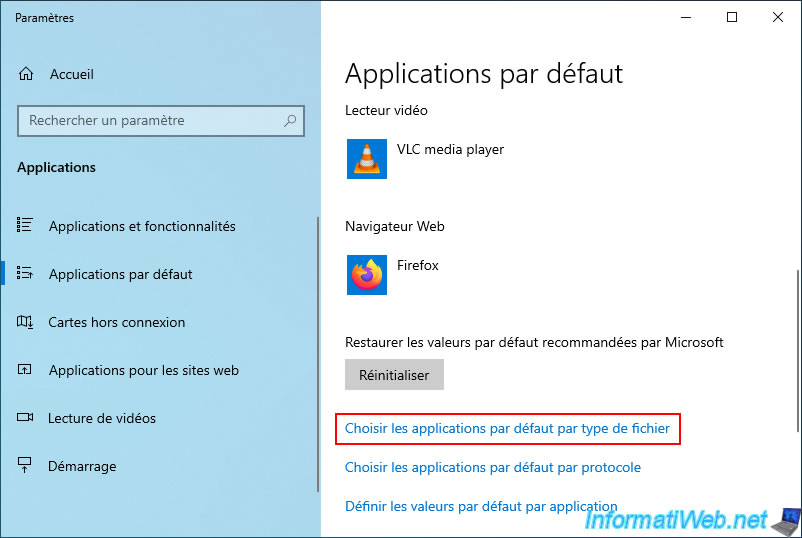This screenshot has height=538, width=802.
Task: Click the Firefox browser icon
Action: pos(367,275)
